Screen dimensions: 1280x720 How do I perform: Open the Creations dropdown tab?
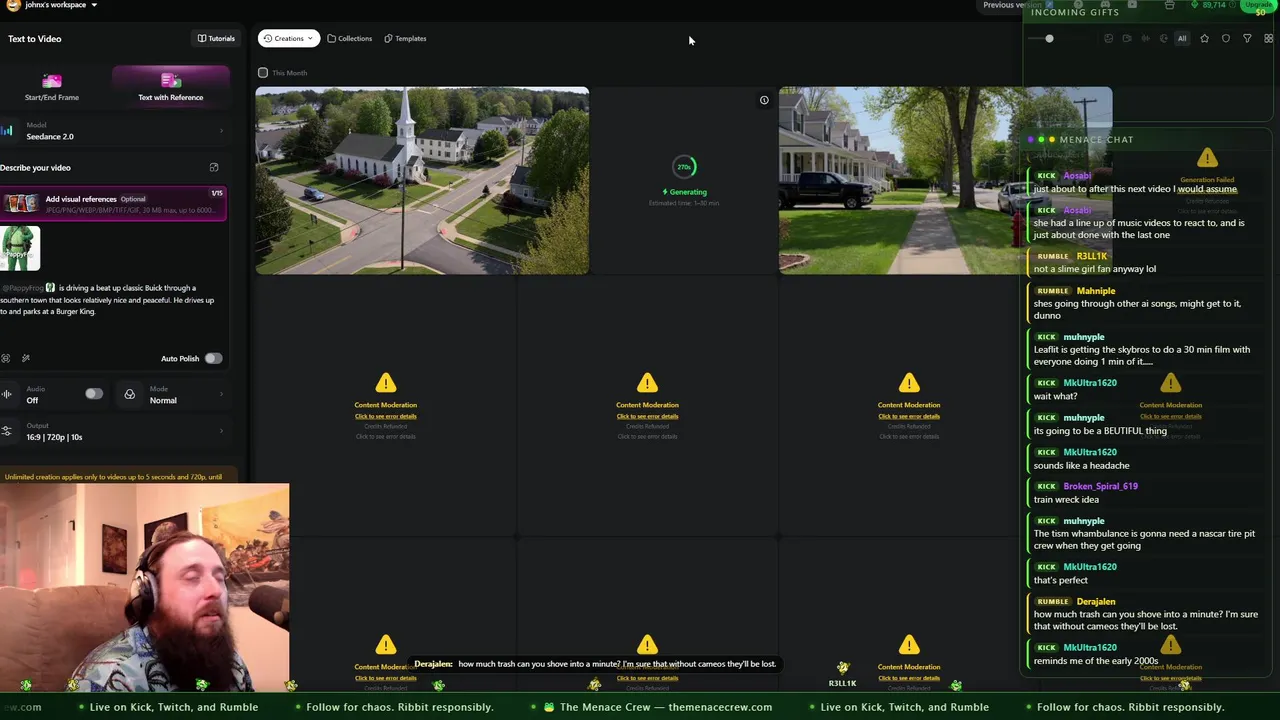coord(289,39)
